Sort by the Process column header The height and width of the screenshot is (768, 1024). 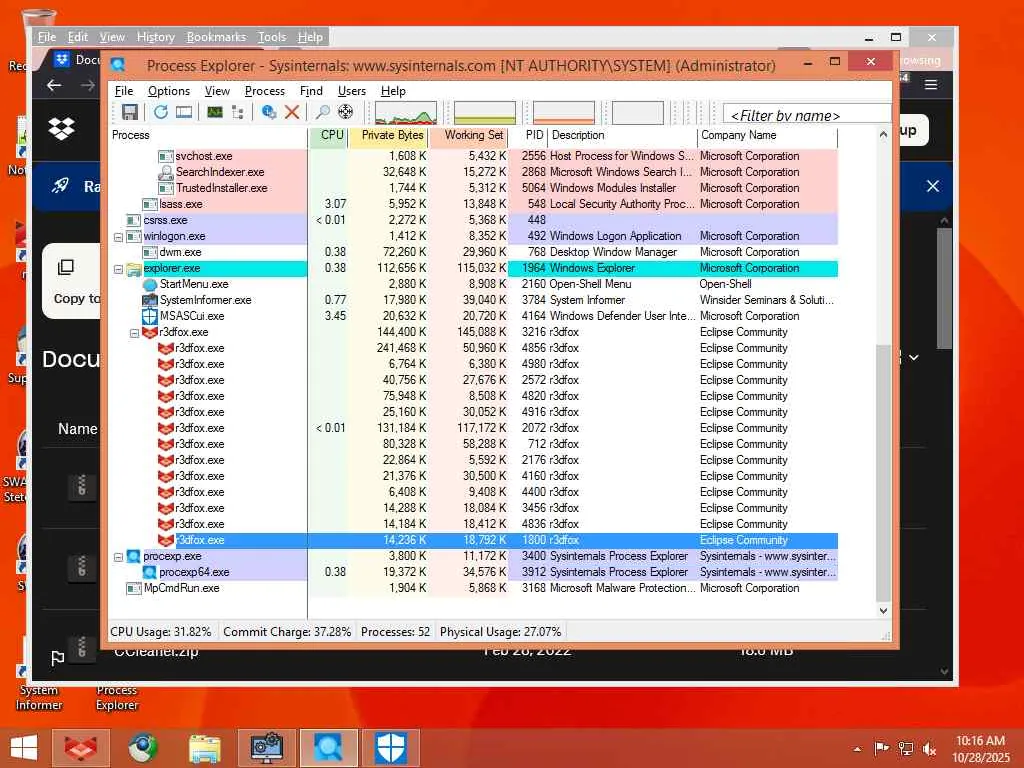tap(208, 135)
